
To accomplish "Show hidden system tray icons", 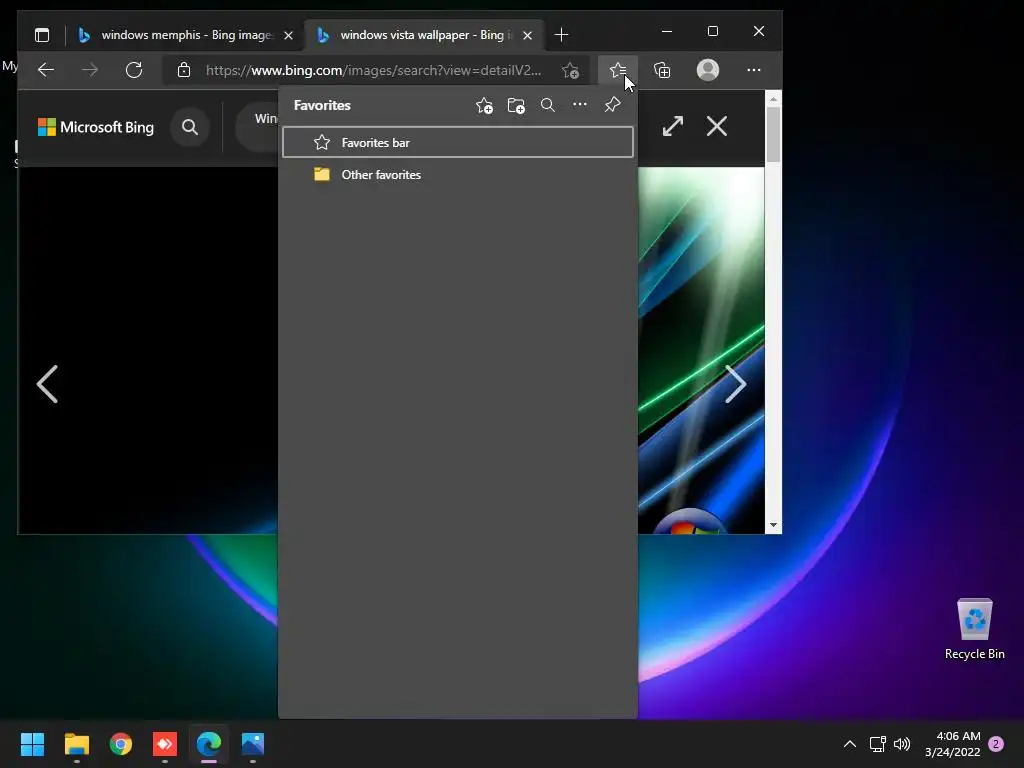I will click(850, 744).
